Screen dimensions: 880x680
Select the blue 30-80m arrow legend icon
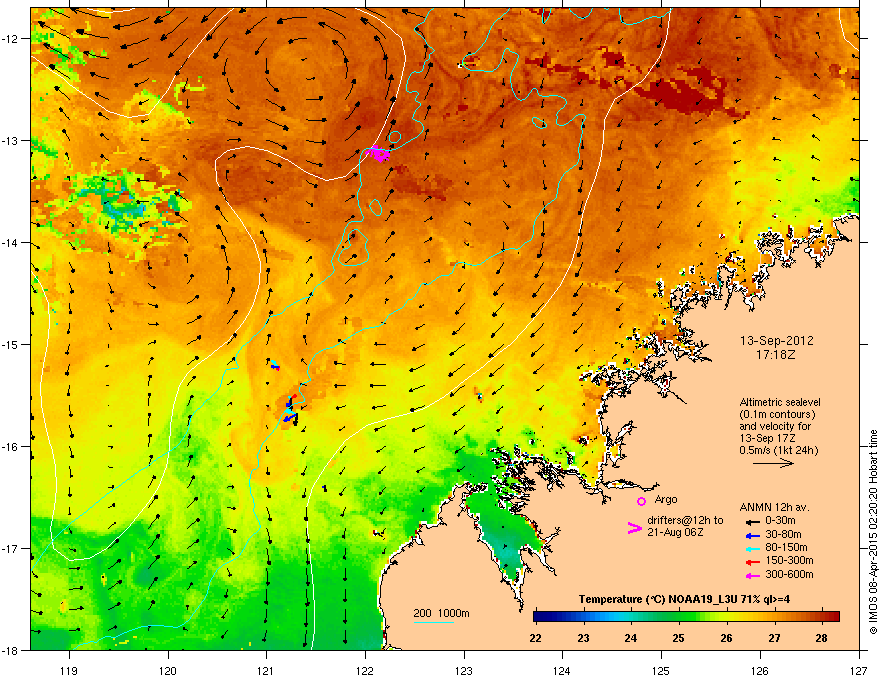point(753,535)
